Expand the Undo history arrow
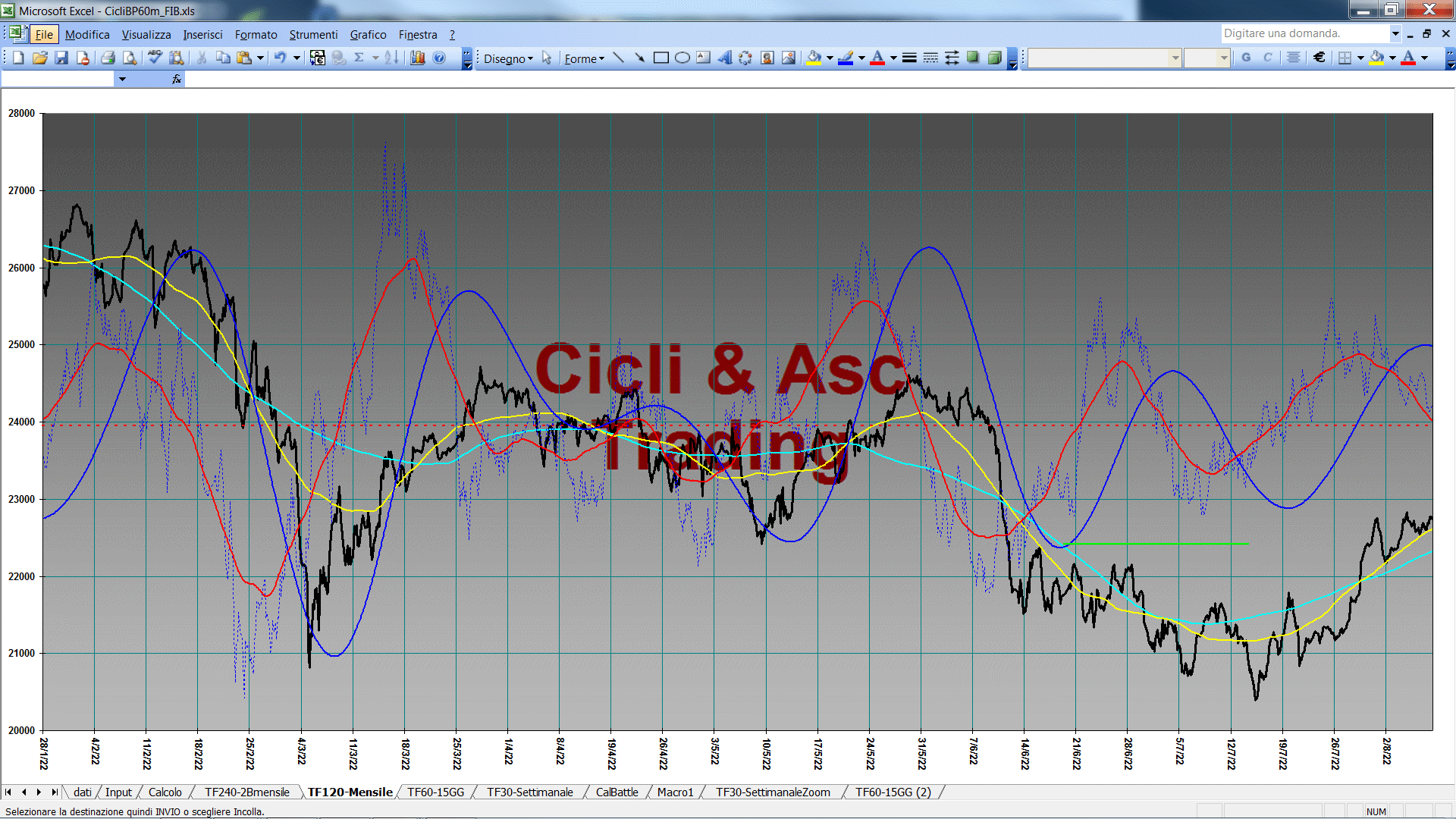Screen dimensions: 1456x819 [x=297, y=58]
